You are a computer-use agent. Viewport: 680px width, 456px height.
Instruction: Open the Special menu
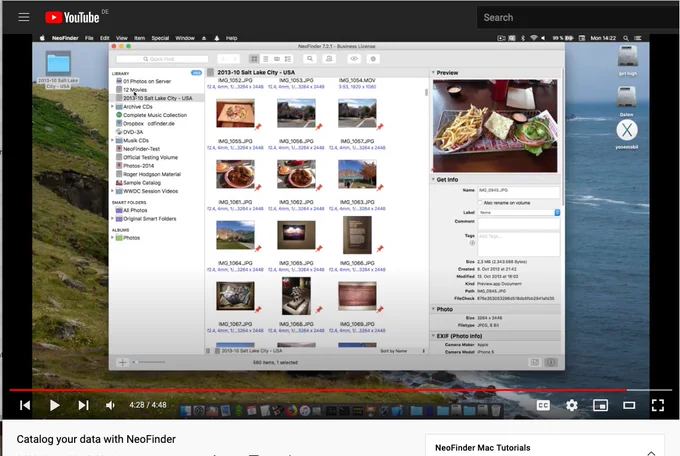click(x=160, y=38)
